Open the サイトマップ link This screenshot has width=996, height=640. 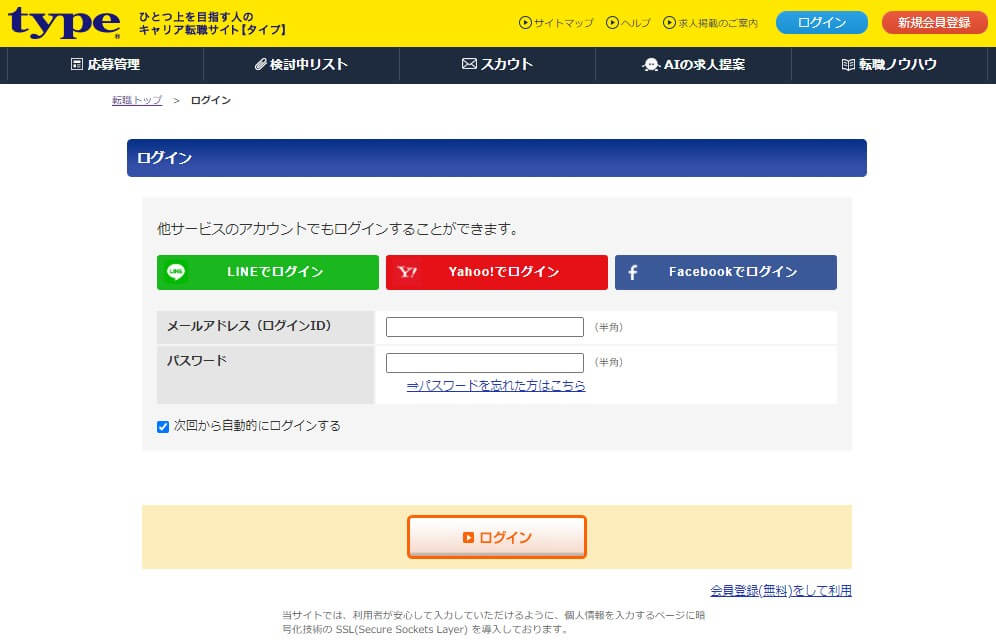coord(556,23)
